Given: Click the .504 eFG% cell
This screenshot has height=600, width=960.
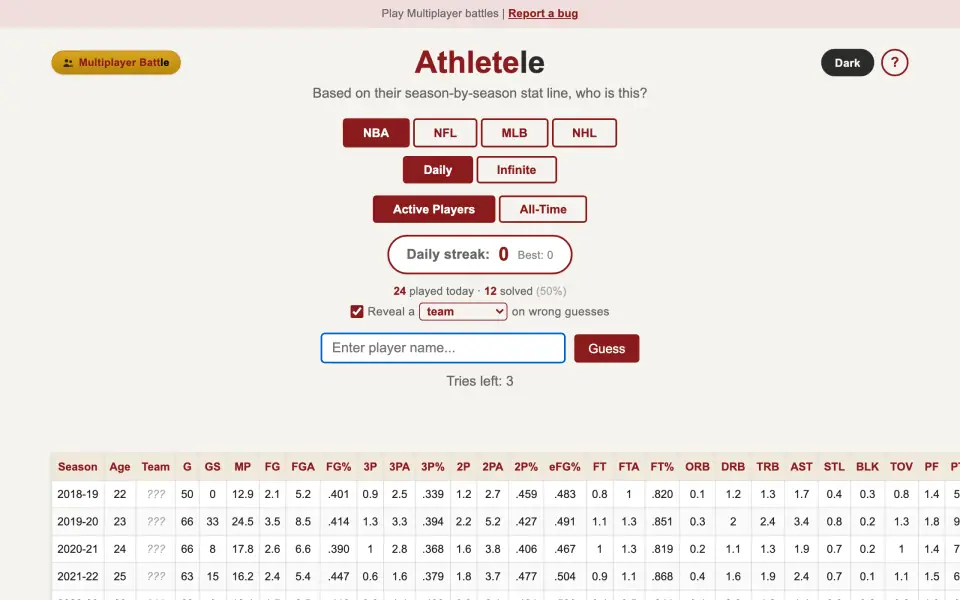Looking at the screenshot, I should tap(564, 576).
